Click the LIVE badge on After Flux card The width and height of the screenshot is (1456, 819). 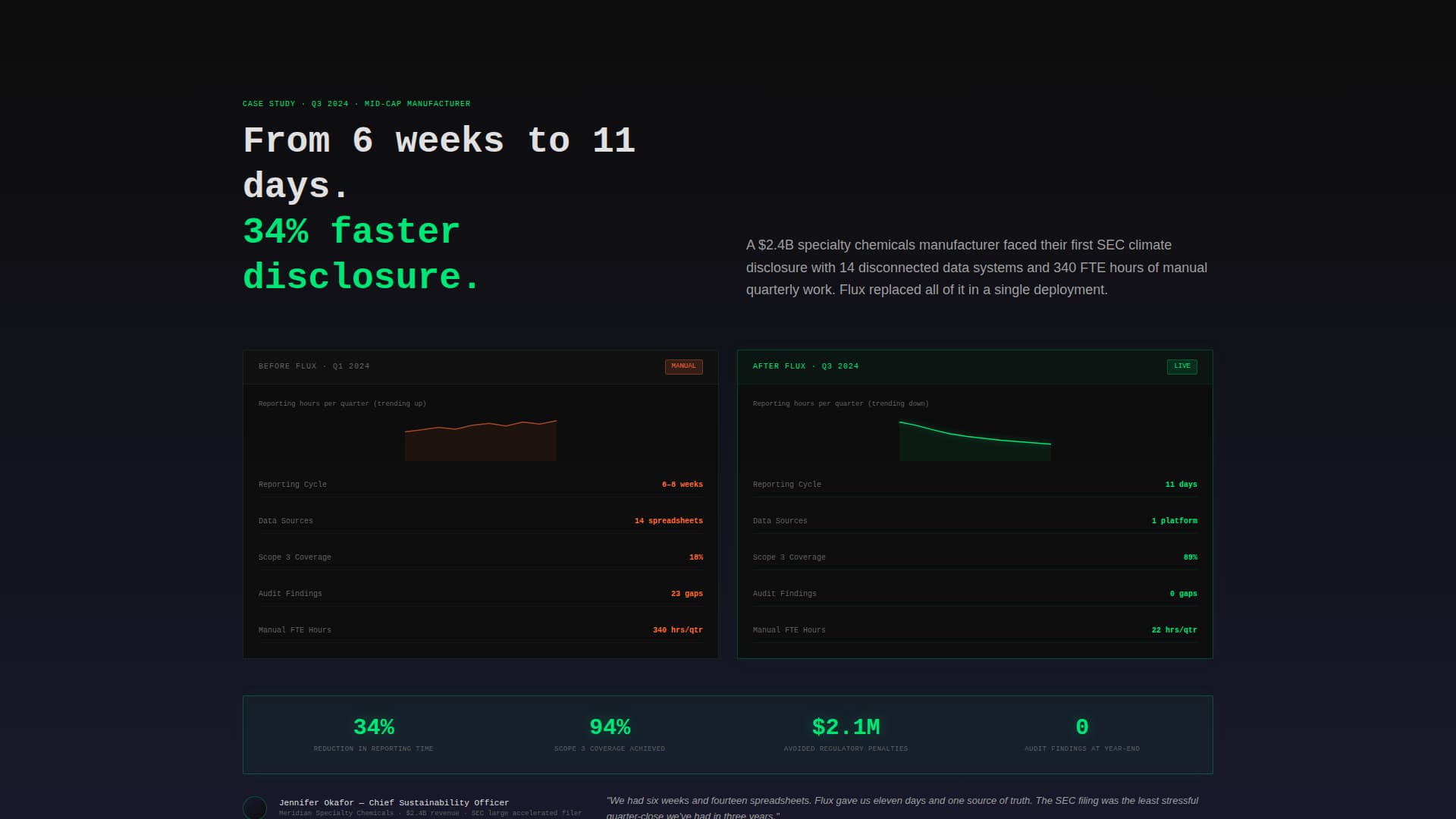pos(1181,366)
